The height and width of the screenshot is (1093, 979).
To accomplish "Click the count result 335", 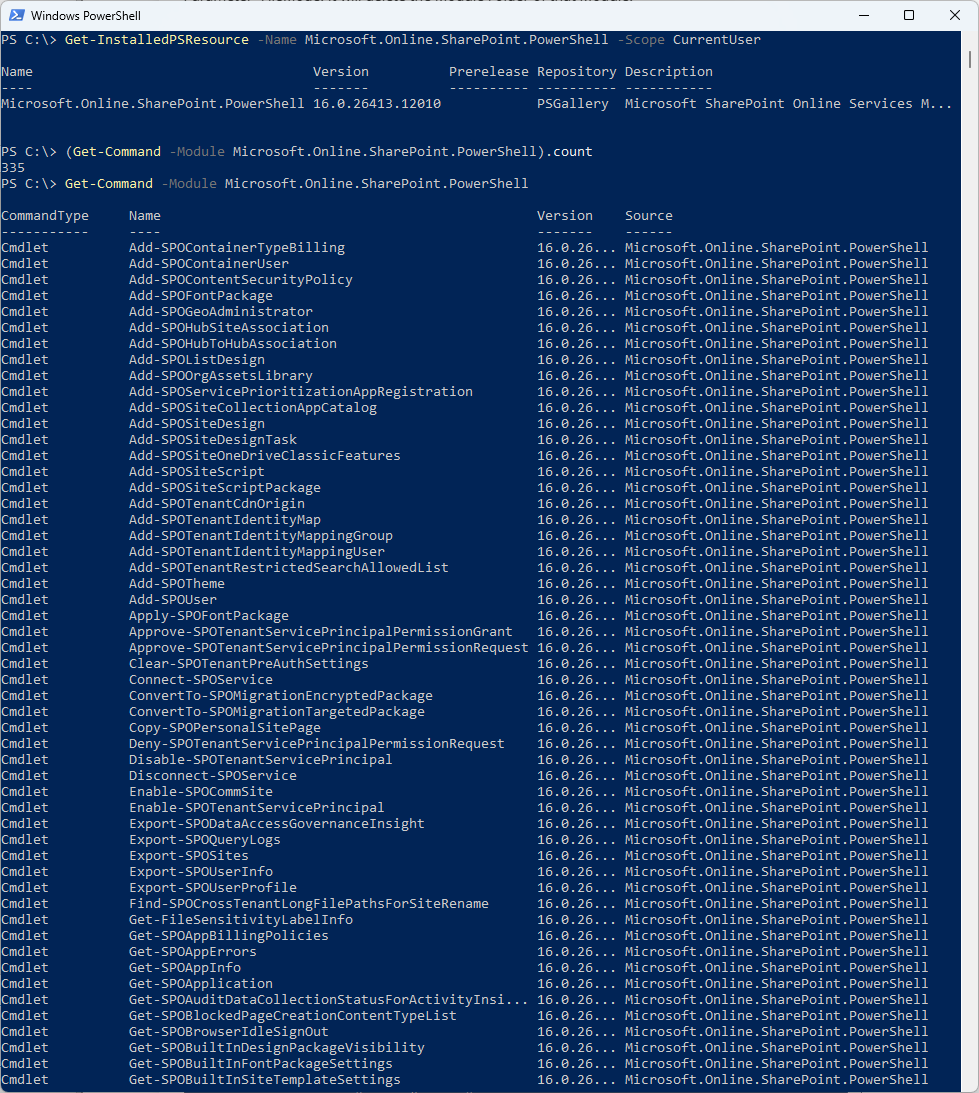I will pyautogui.click(x=13, y=168).
